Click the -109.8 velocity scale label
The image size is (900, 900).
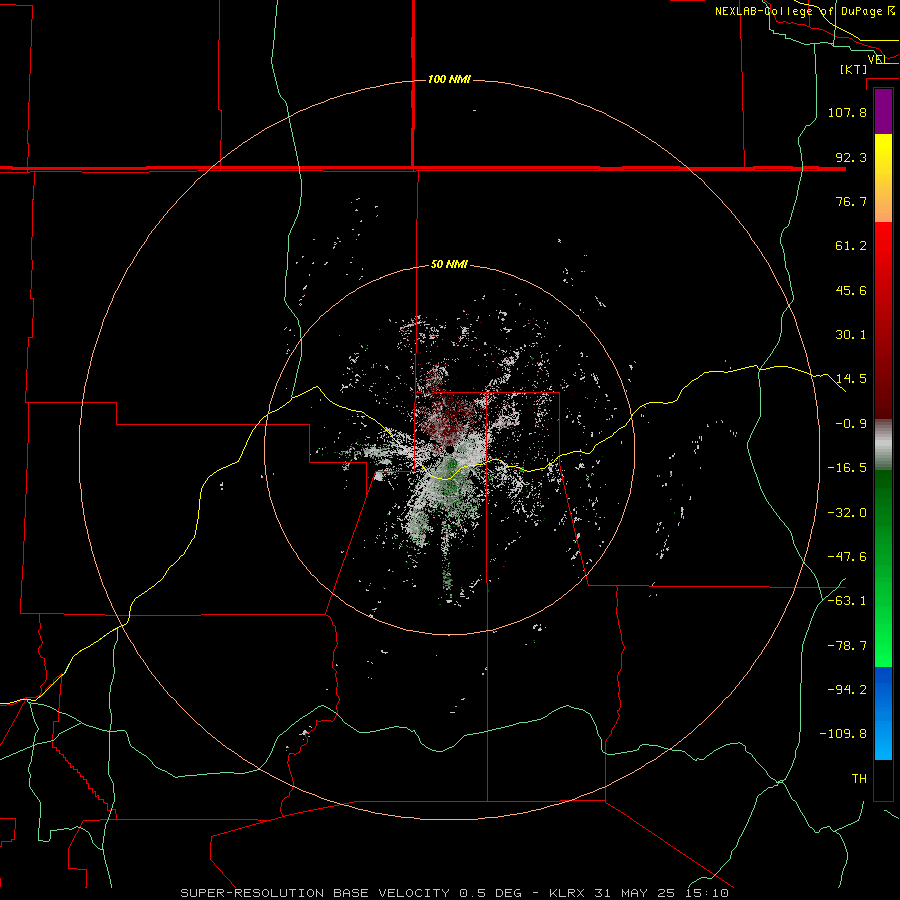(x=843, y=734)
